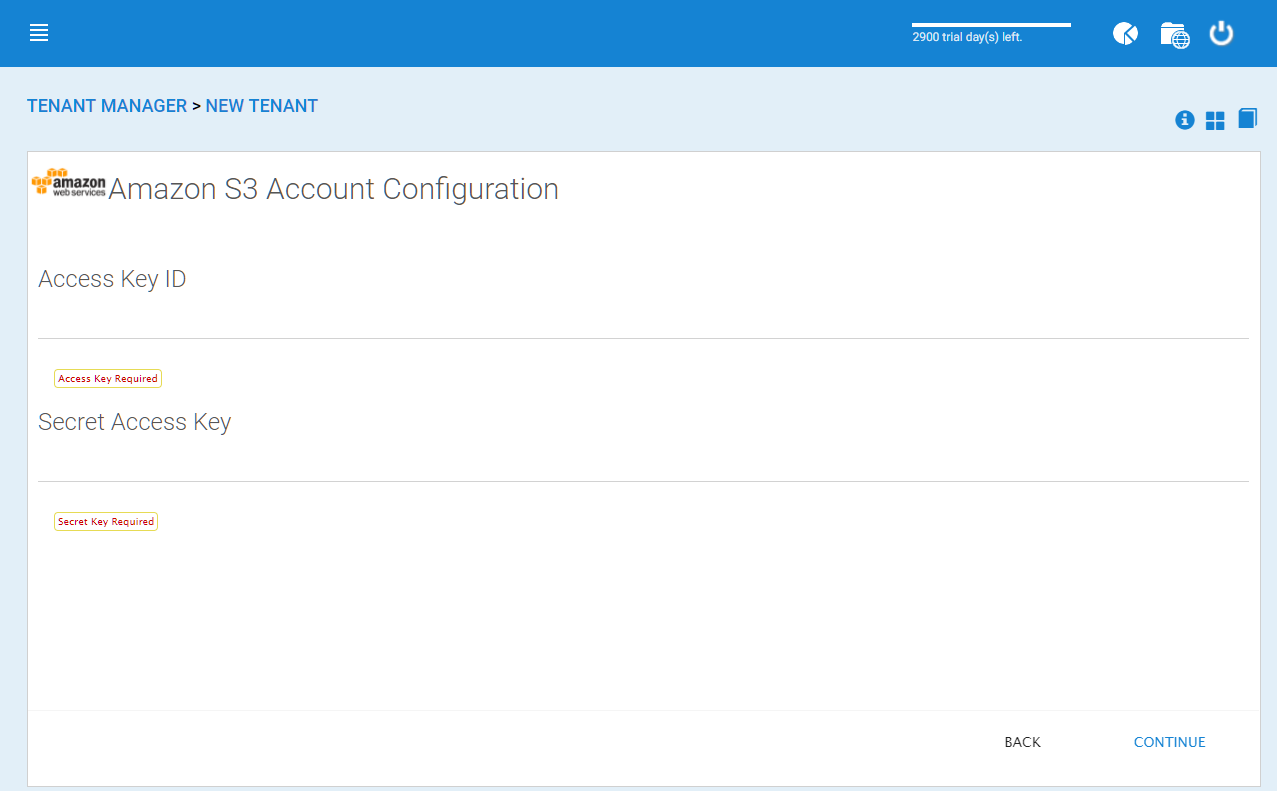Click the power logout icon

(1221, 34)
